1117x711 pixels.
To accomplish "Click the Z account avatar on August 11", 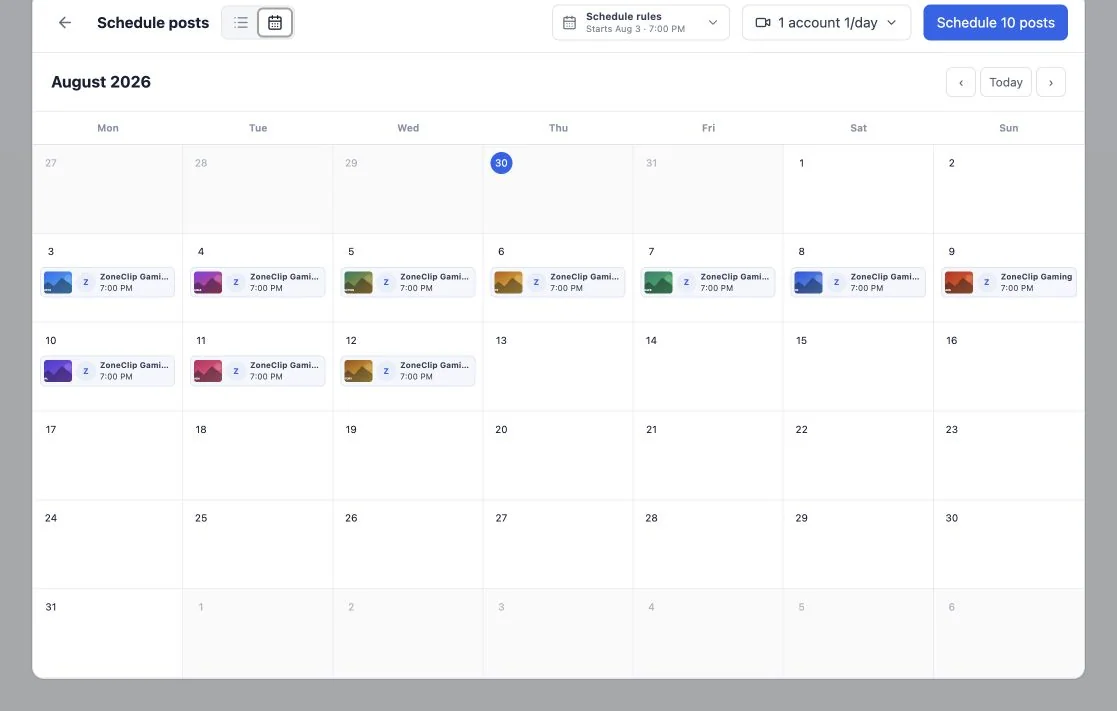I will coord(236,371).
